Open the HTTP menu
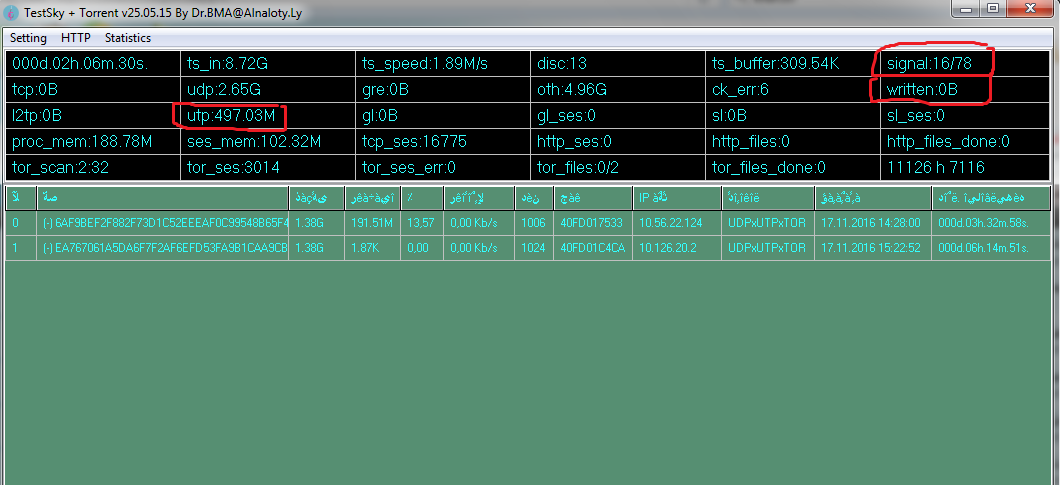The height and width of the screenshot is (485, 1060). pyautogui.click(x=75, y=38)
